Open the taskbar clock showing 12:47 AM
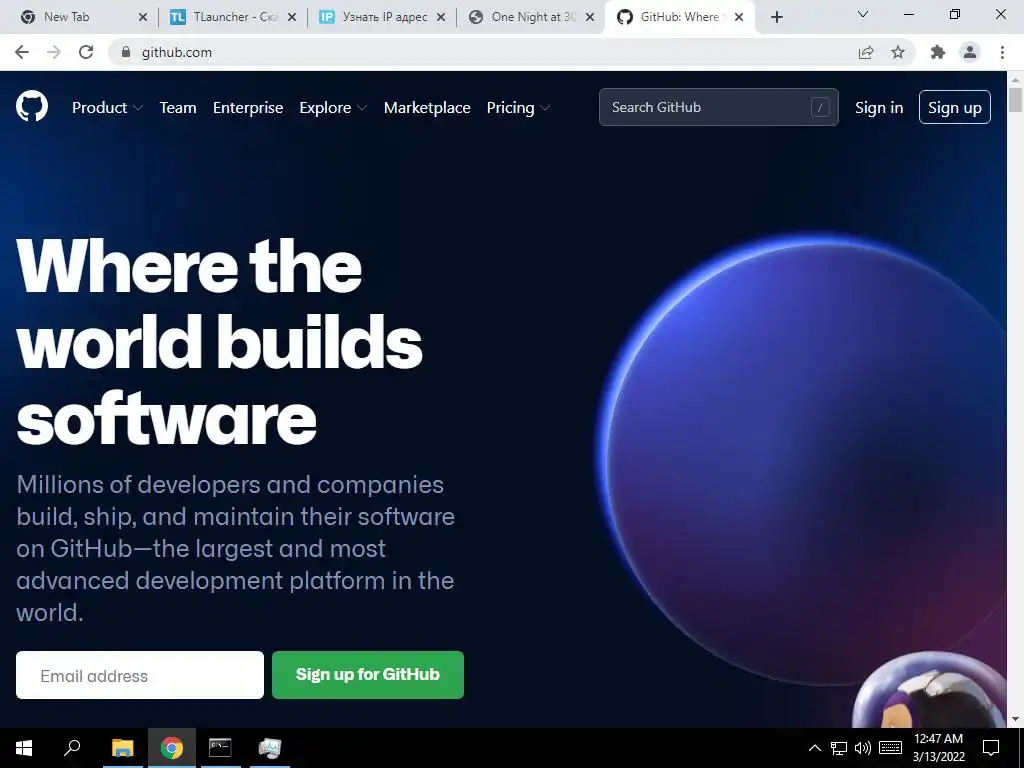This screenshot has width=1024, height=768. click(938, 748)
